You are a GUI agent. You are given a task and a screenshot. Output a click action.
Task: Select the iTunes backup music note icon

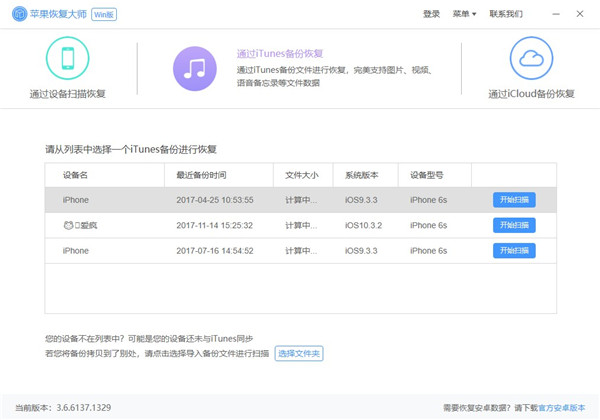pyautogui.click(x=195, y=69)
